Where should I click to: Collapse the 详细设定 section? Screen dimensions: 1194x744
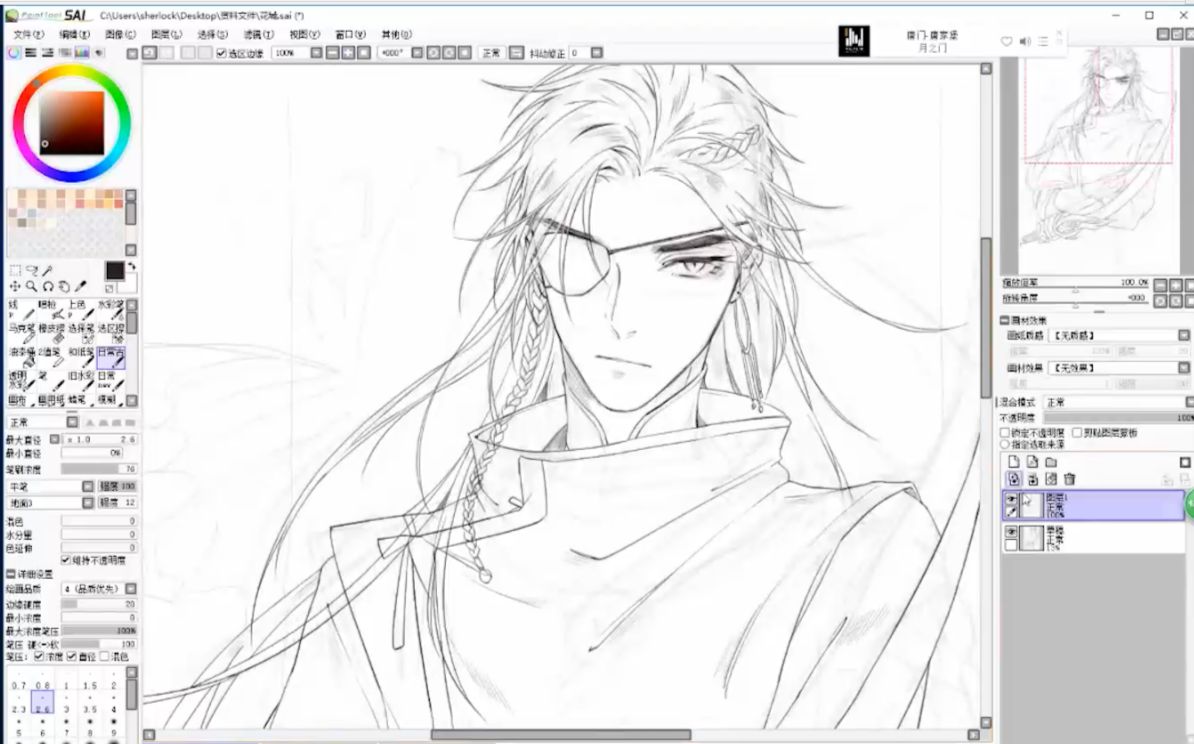11,573
